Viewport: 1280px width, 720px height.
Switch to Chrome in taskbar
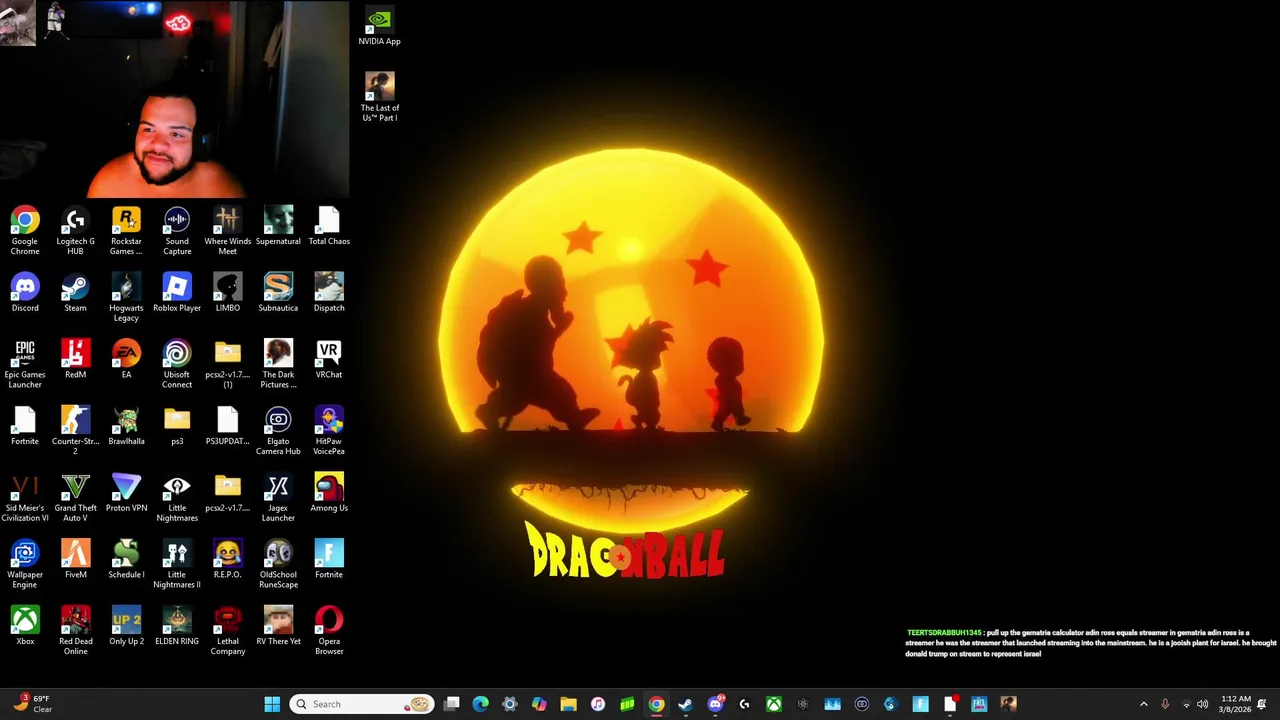656,704
